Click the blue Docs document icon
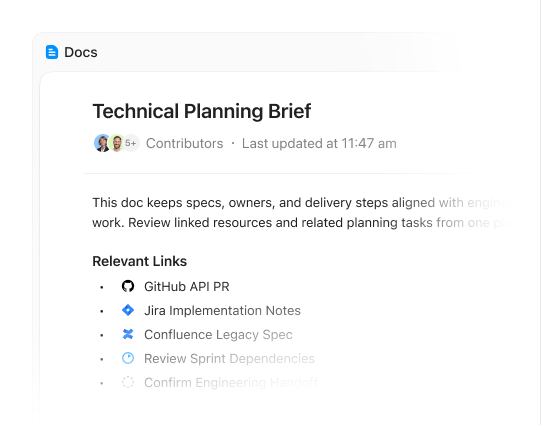The width and height of the screenshot is (541, 425). (52, 52)
